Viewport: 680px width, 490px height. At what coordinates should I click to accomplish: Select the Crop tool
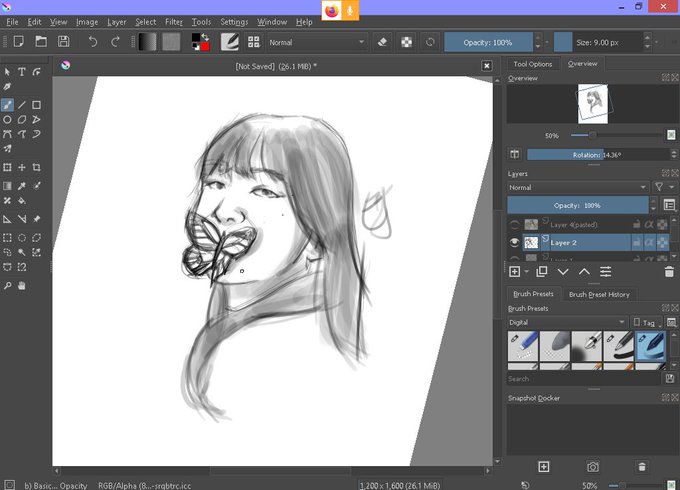click(x=36, y=167)
